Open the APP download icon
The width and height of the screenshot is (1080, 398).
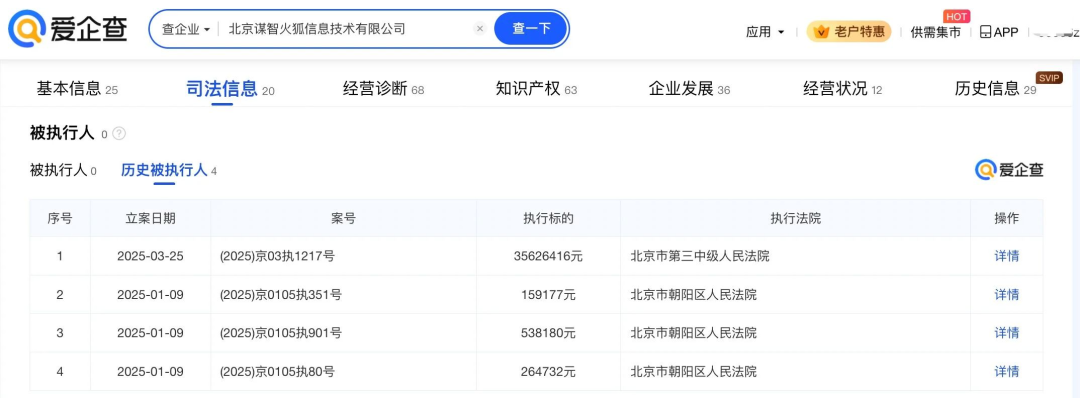[998, 32]
